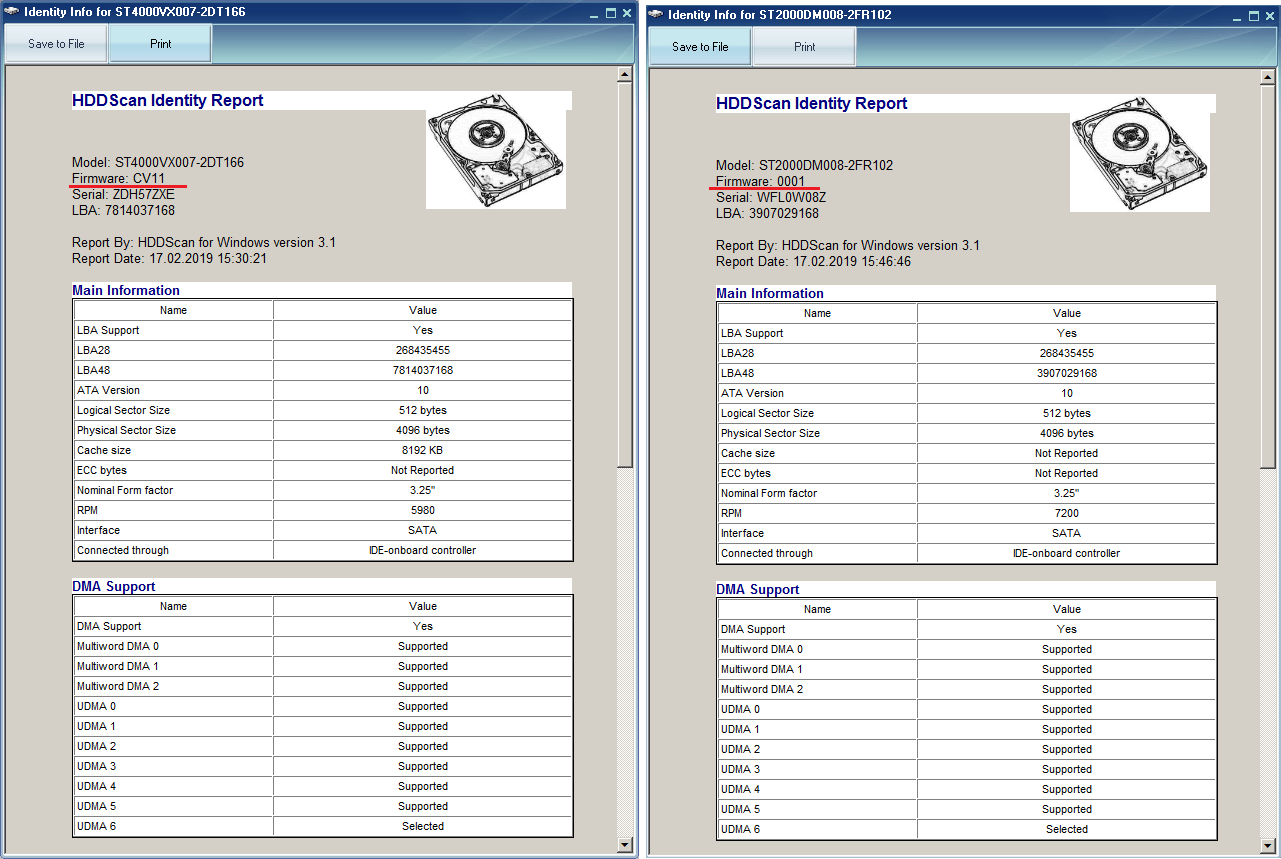
Task: Click hard drive image in right report
Action: point(1140,161)
